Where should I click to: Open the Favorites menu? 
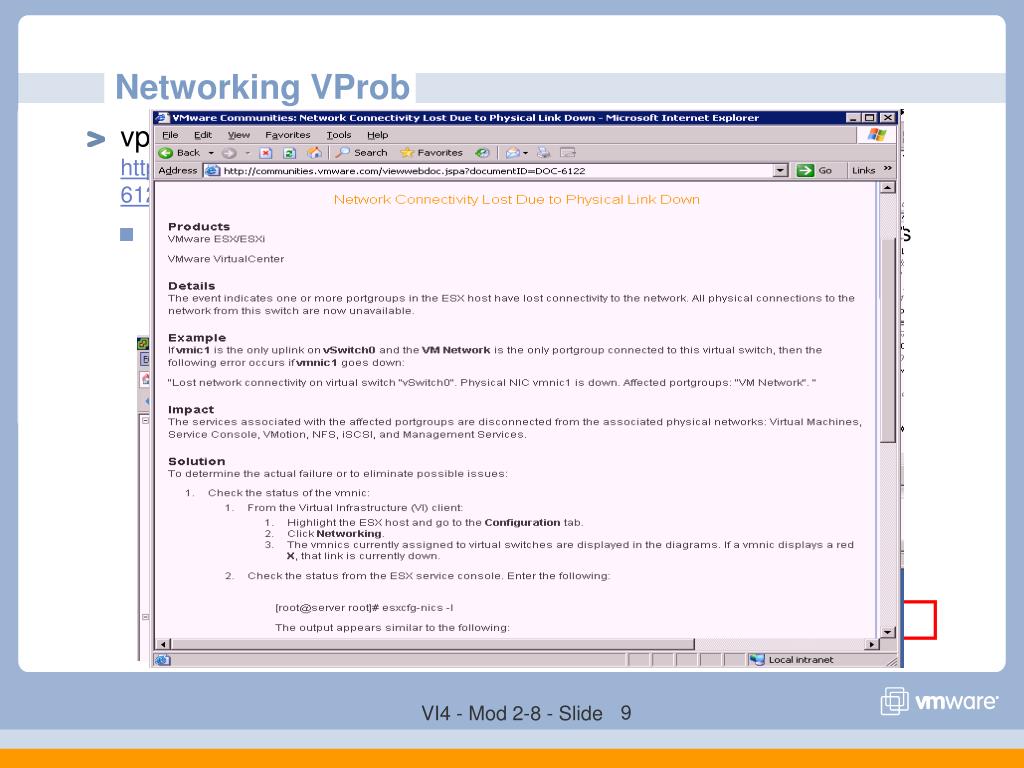tap(287, 135)
